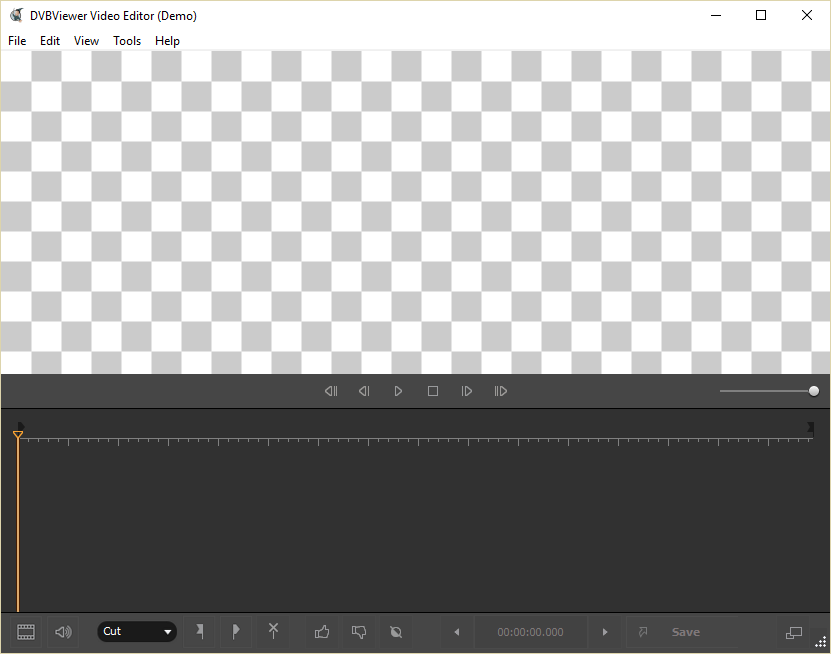Toggle the audio speaker track icon
Image resolution: width=831 pixels, height=654 pixels.
[63, 632]
